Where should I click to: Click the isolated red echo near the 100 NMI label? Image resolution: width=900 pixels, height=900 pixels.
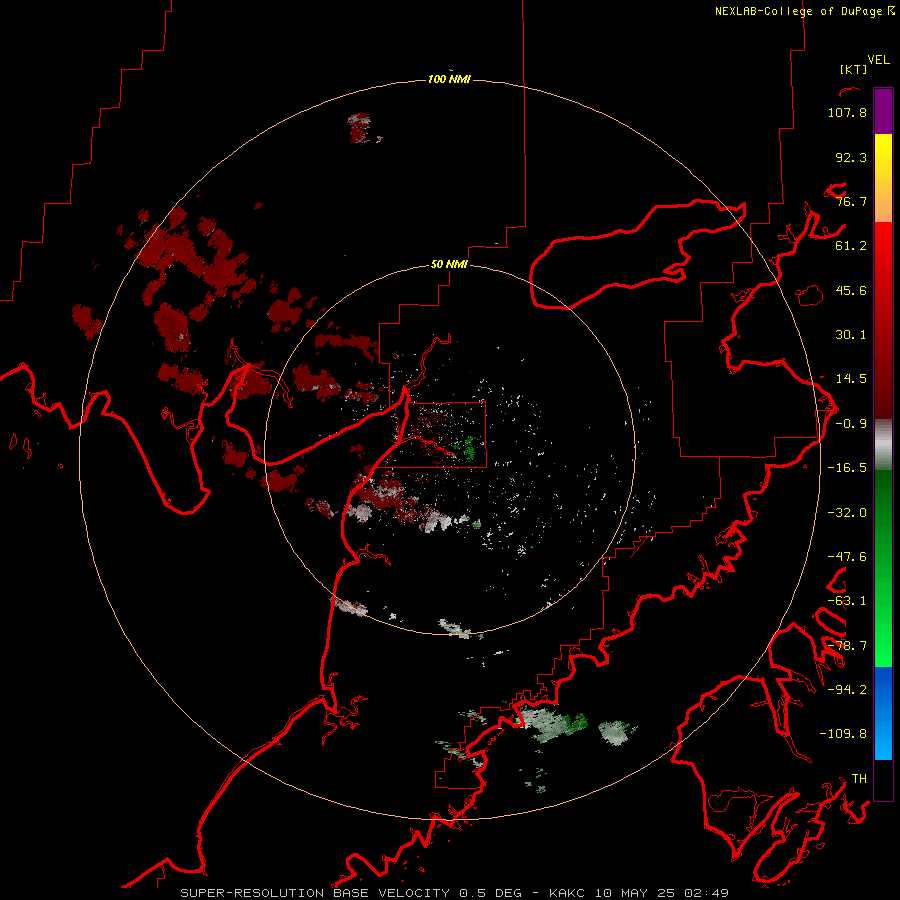[x=360, y=127]
